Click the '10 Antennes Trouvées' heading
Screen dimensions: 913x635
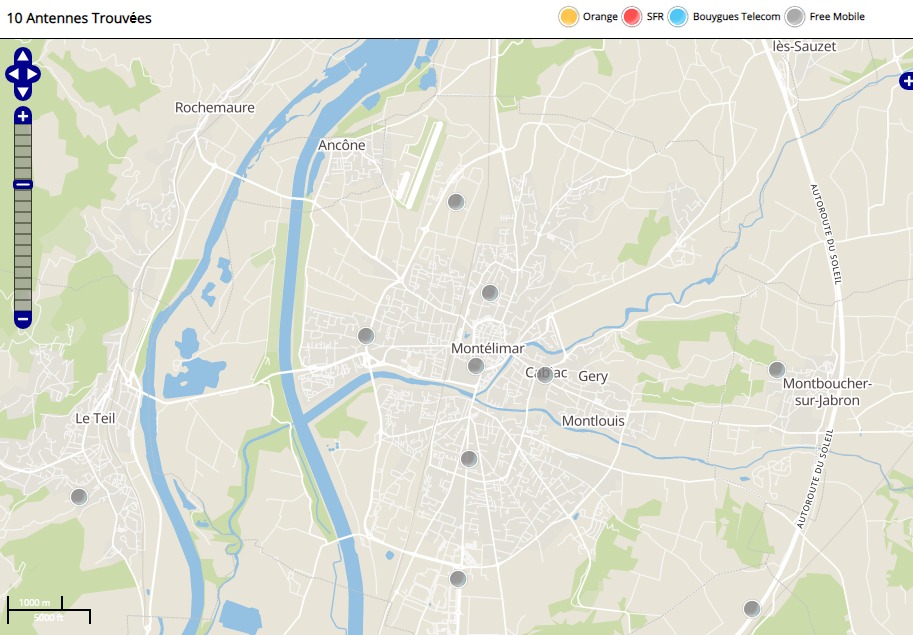click(80, 18)
